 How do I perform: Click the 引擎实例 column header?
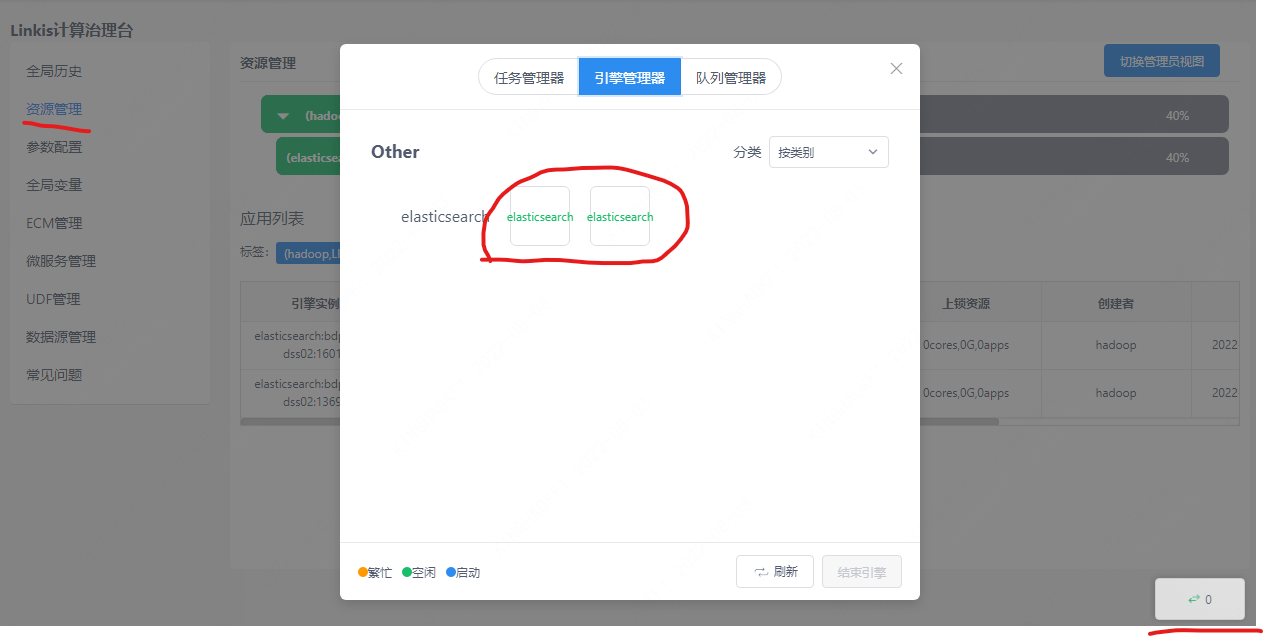point(314,303)
